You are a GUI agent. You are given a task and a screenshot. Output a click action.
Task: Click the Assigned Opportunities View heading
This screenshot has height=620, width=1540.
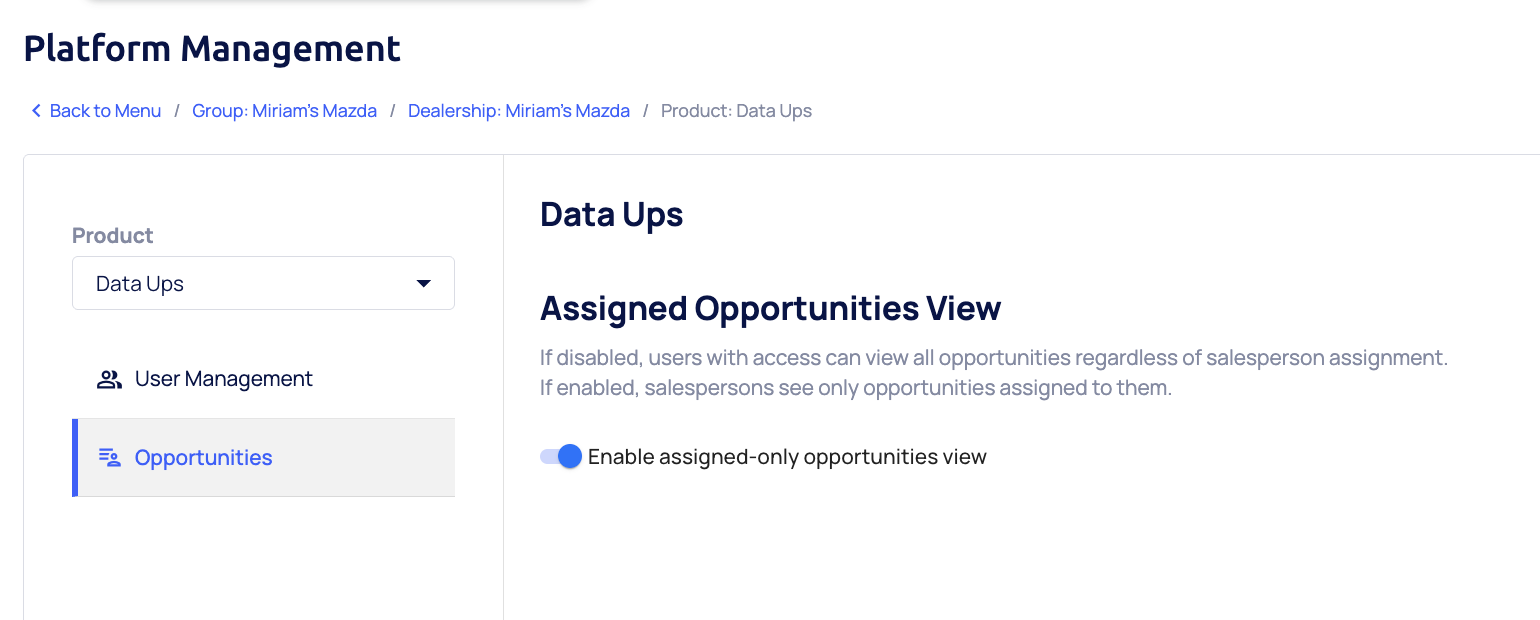pyautogui.click(x=770, y=308)
